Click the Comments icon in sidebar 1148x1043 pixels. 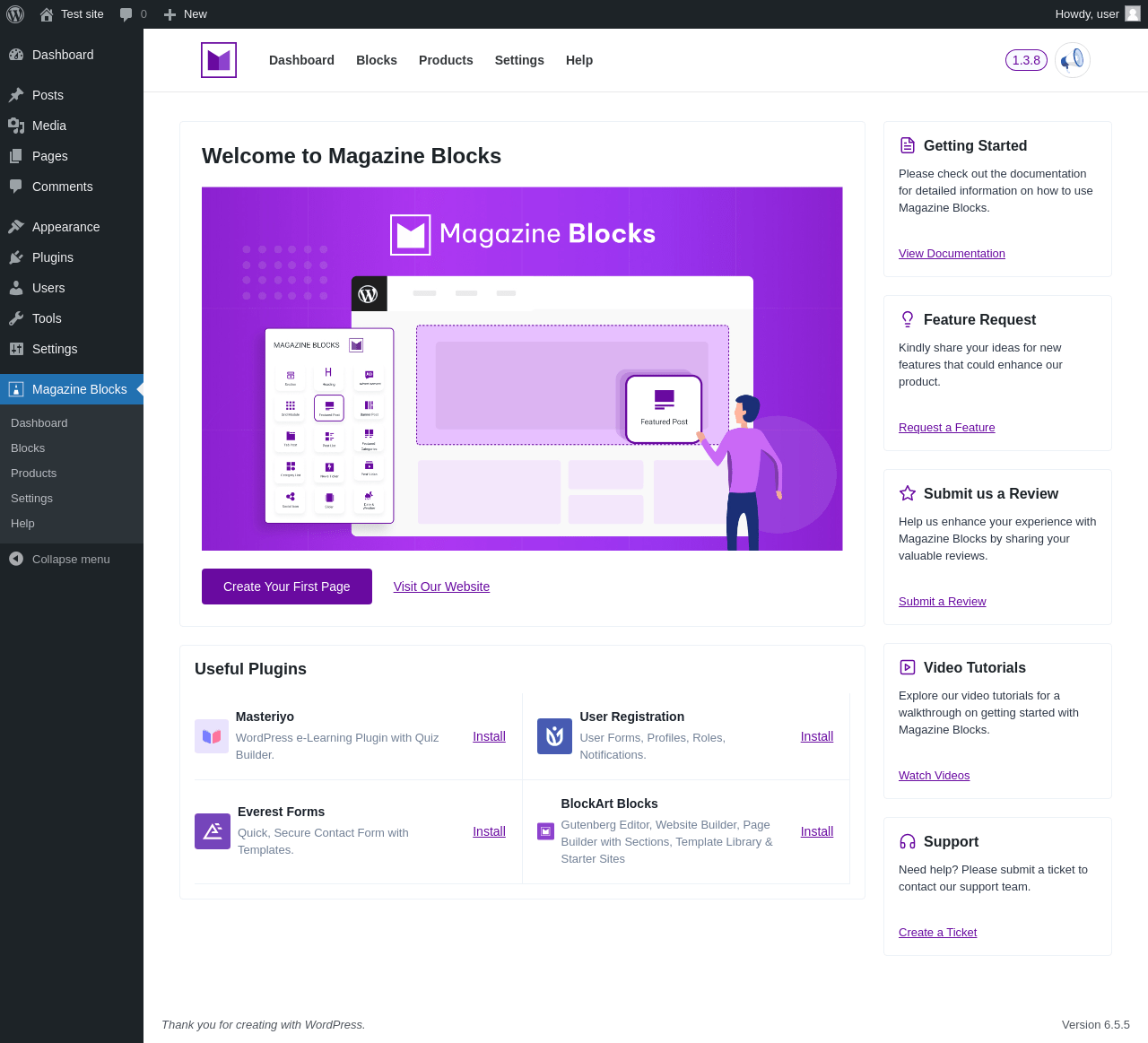16,187
